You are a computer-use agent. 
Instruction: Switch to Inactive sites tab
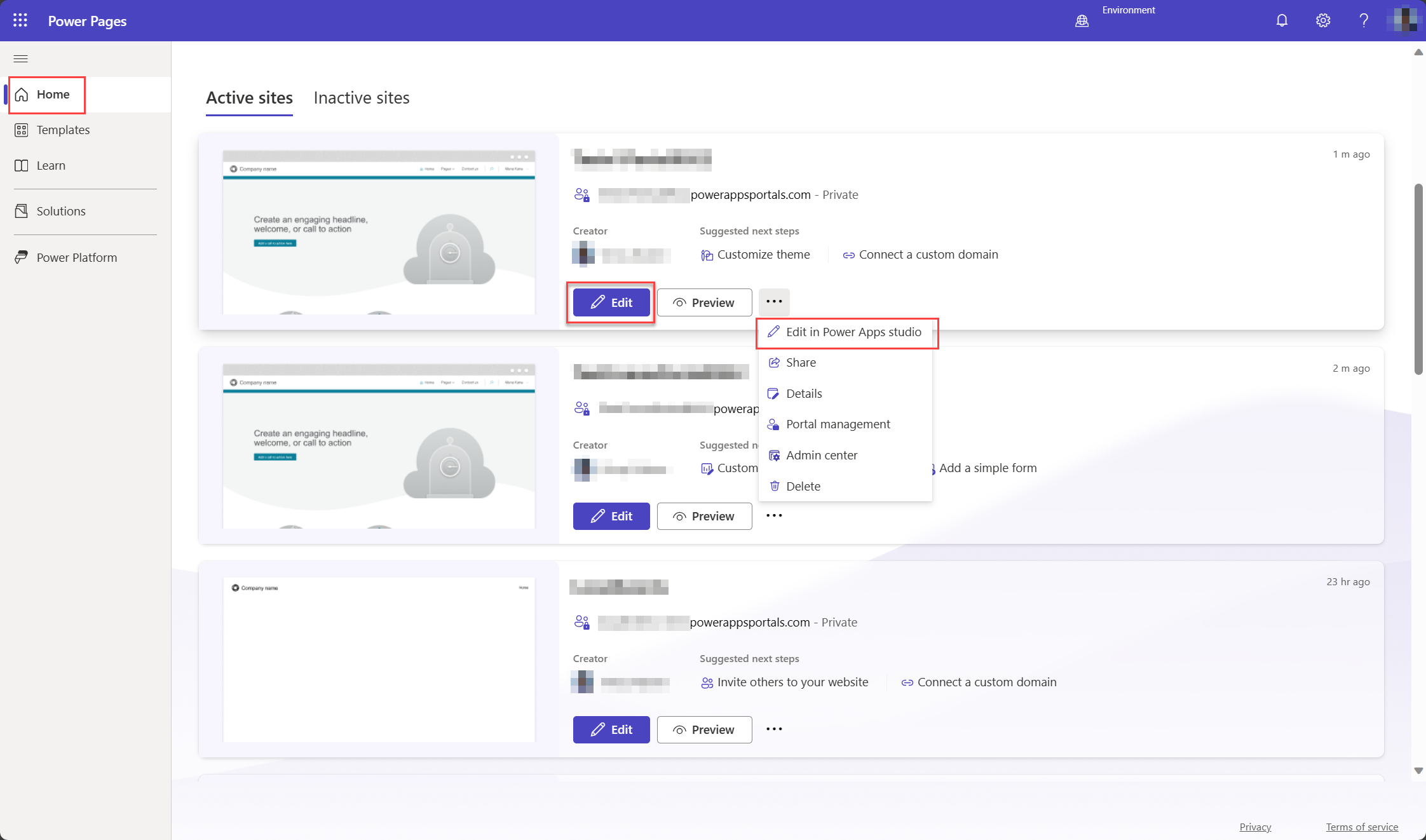(362, 97)
